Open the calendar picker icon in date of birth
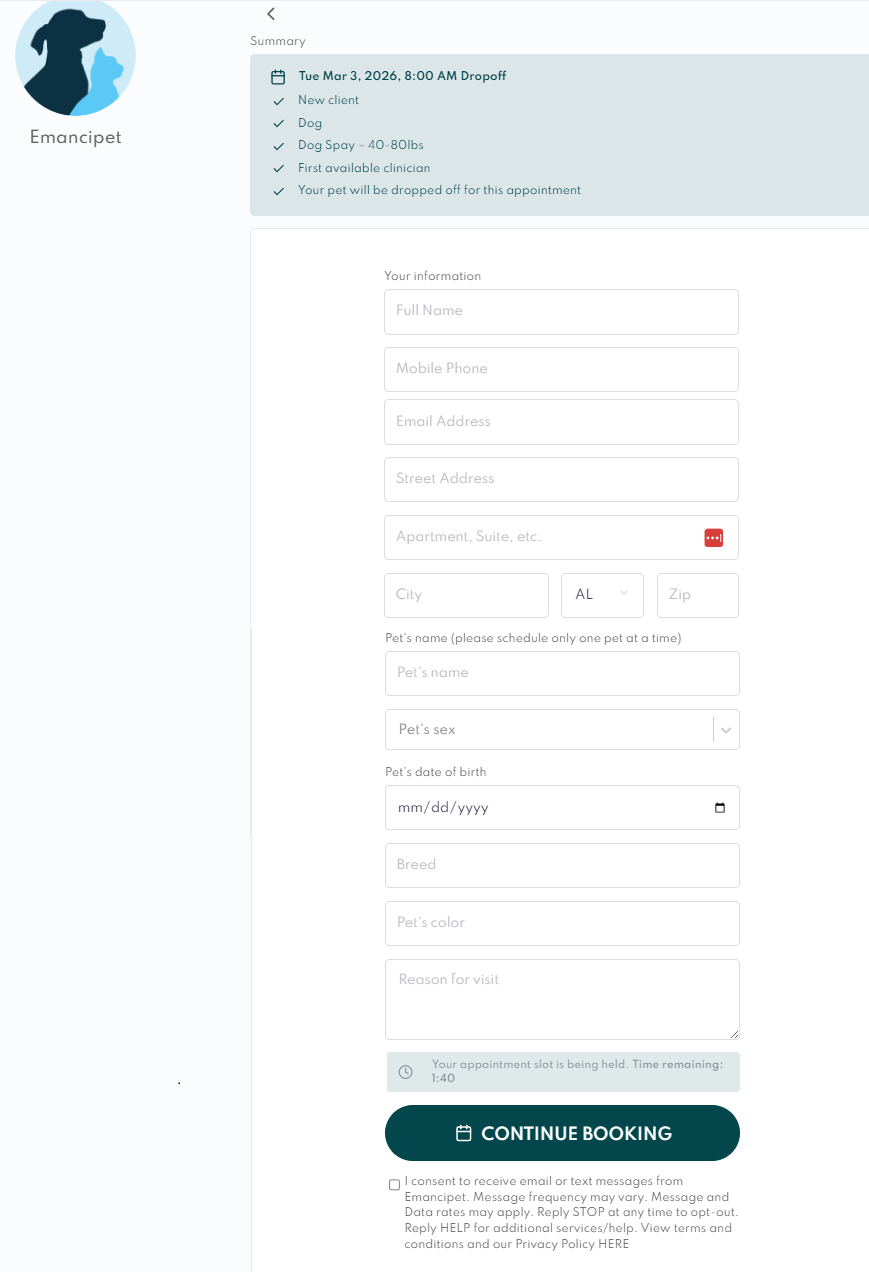The image size is (869, 1272). pyautogui.click(x=720, y=808)
